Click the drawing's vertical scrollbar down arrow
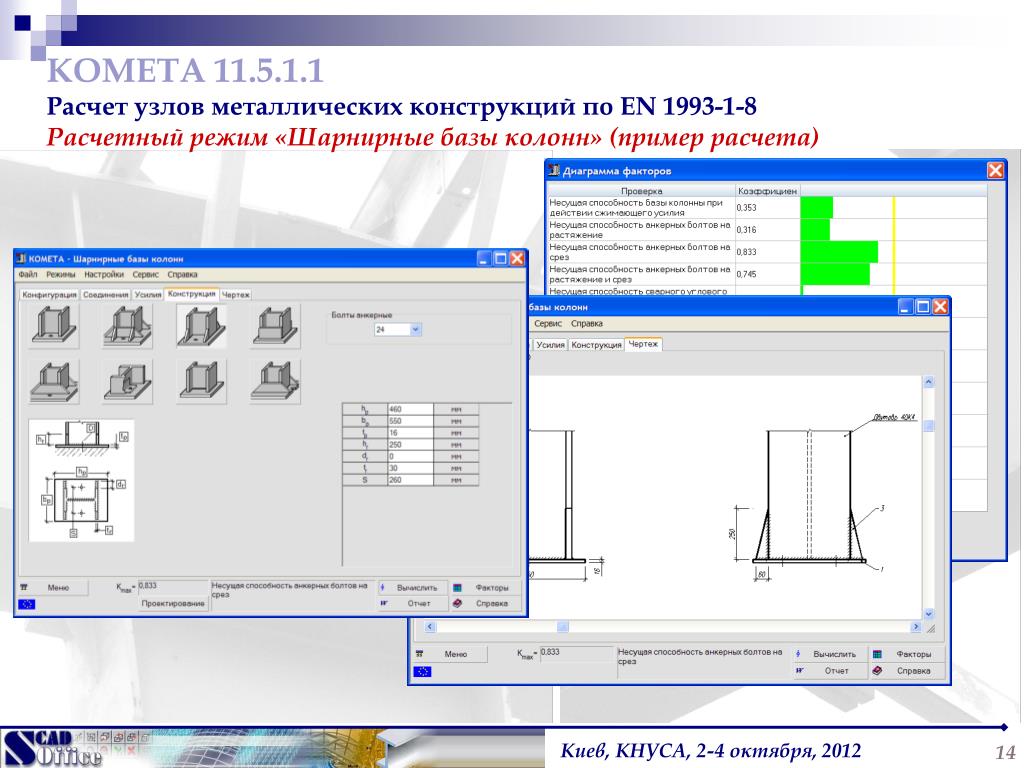This screenshot has height=768, width=1024. pyautogui.click(x=927, y=613)
